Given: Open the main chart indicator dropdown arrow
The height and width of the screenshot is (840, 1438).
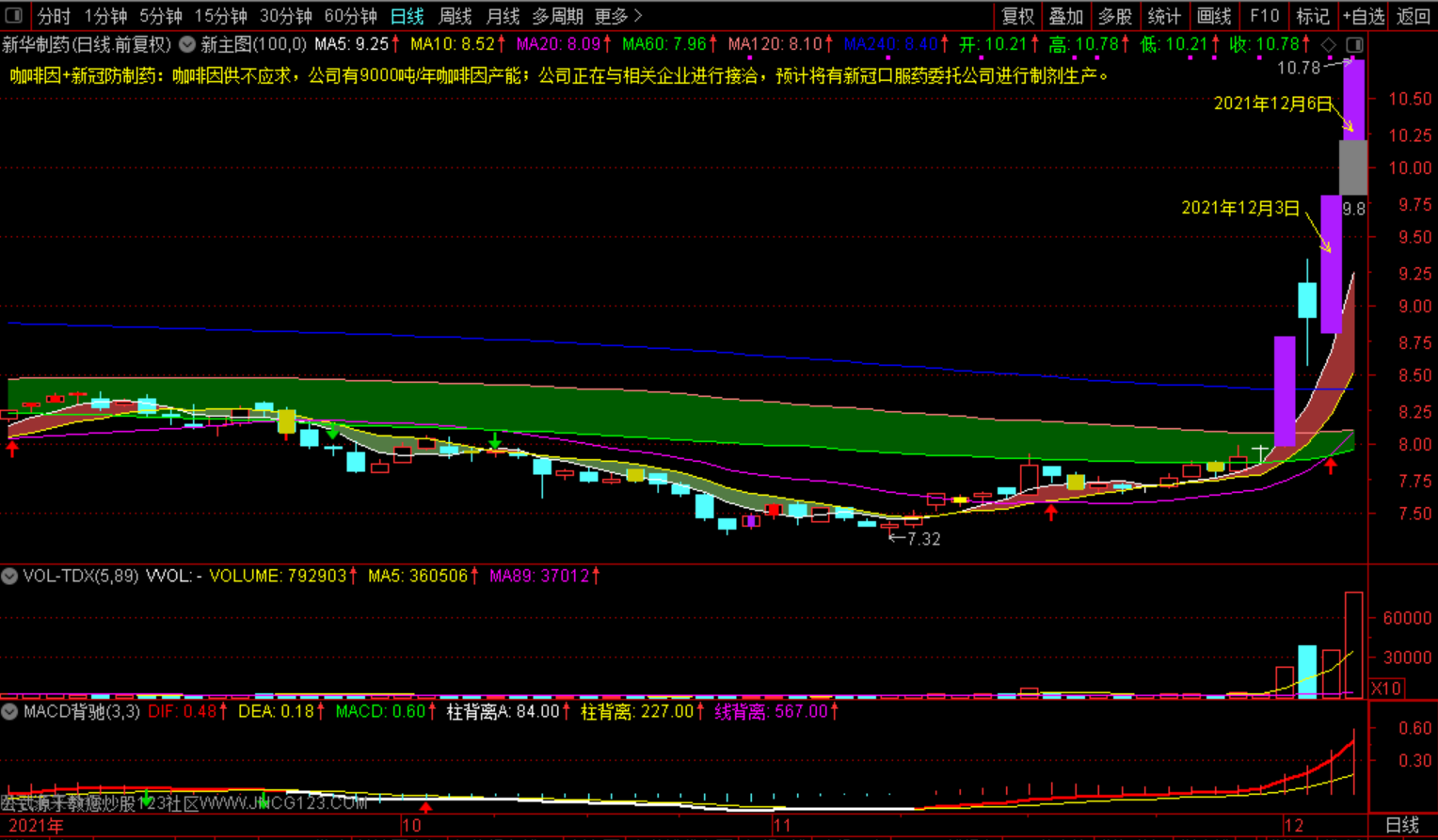Looking at the screenshot, I should pyautogui.click(x=187, y=44).
